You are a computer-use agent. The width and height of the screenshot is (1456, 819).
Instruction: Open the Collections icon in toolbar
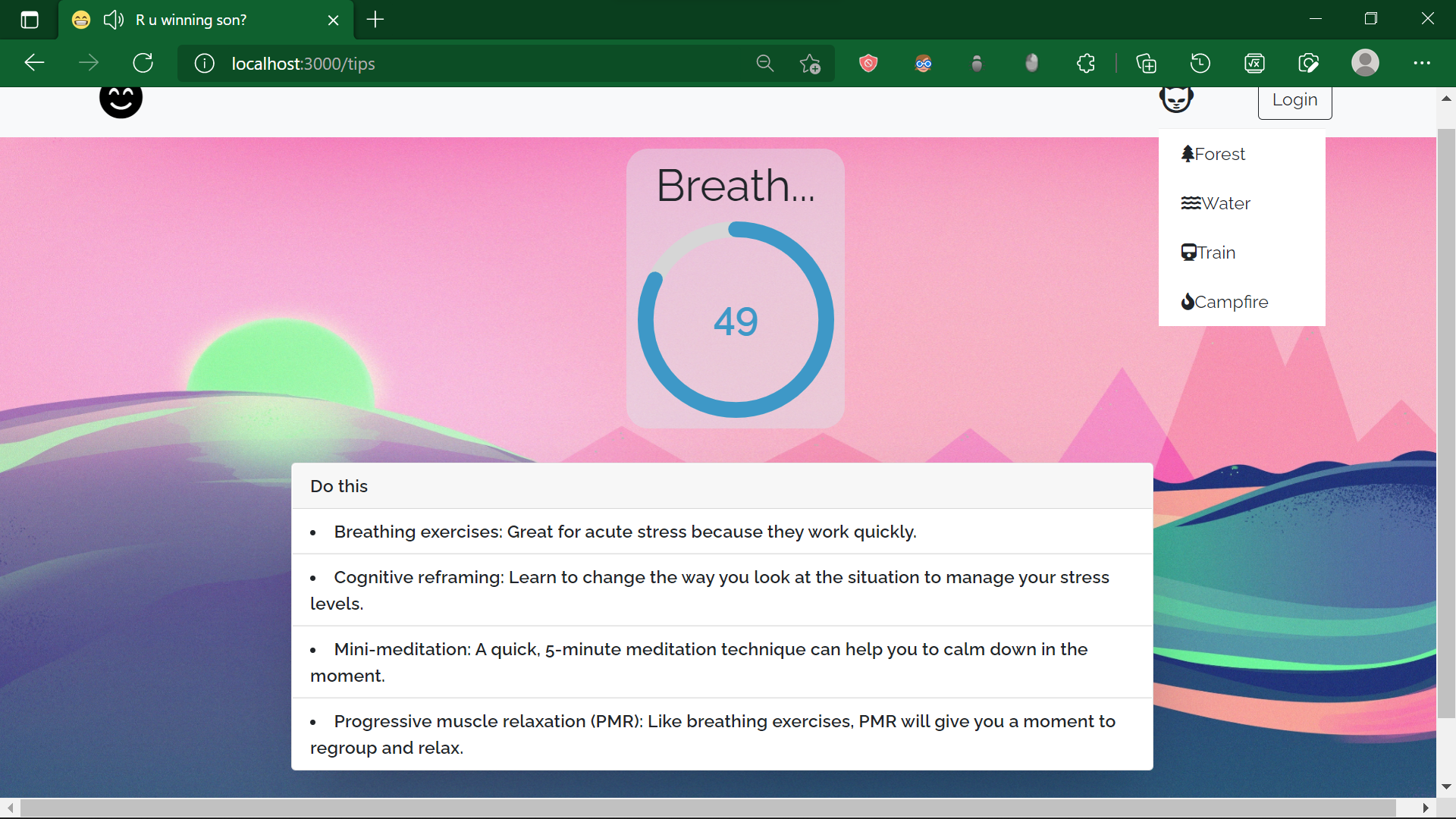click(1146, 63)
